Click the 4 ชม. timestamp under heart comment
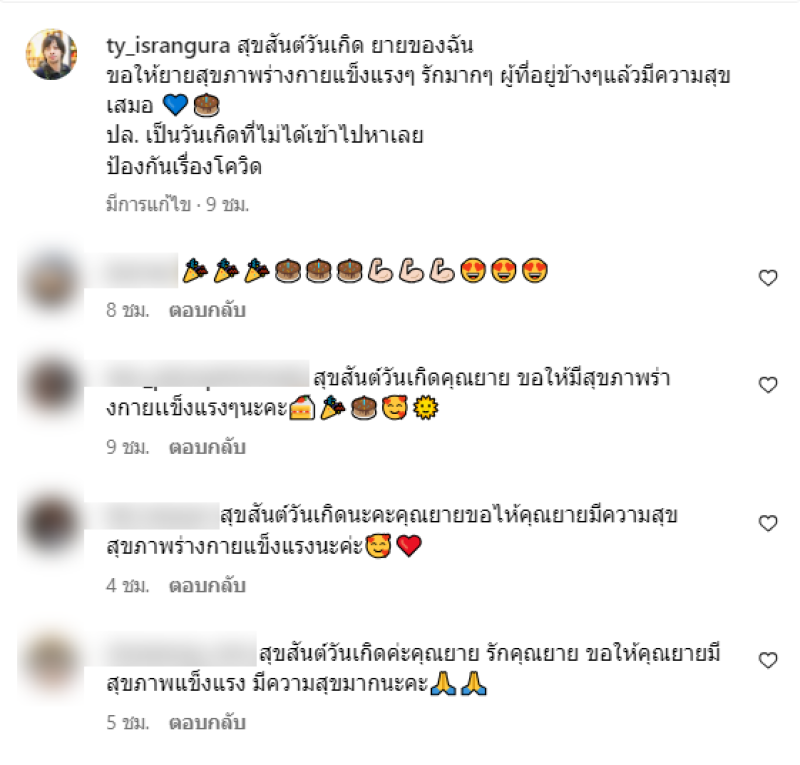This screenshot has height=765, width=800. 128,586
